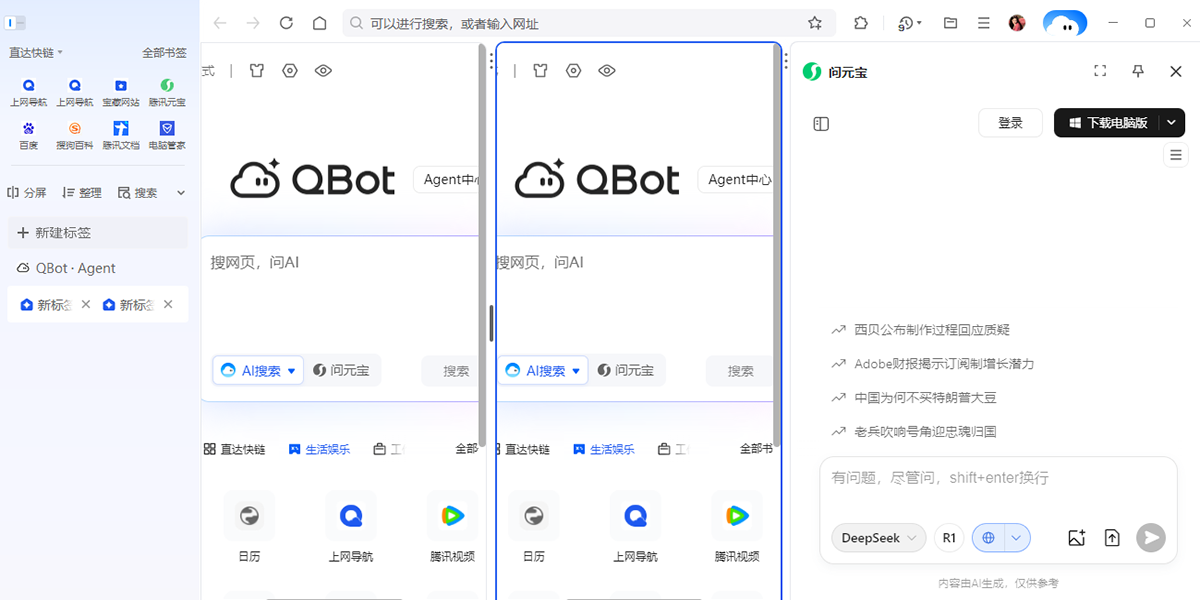Open the history clock dropdown
Screen dimensions: 1200x600
click(x=910, y=23)
